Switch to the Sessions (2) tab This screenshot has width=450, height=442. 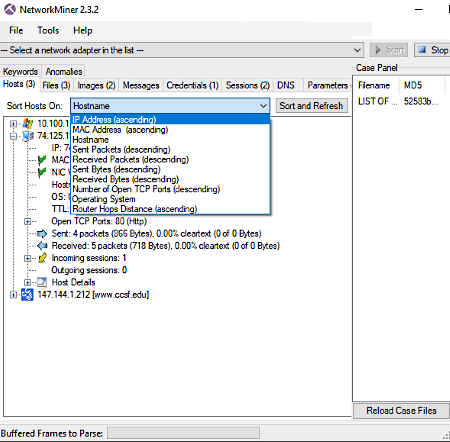click(248, 86)
